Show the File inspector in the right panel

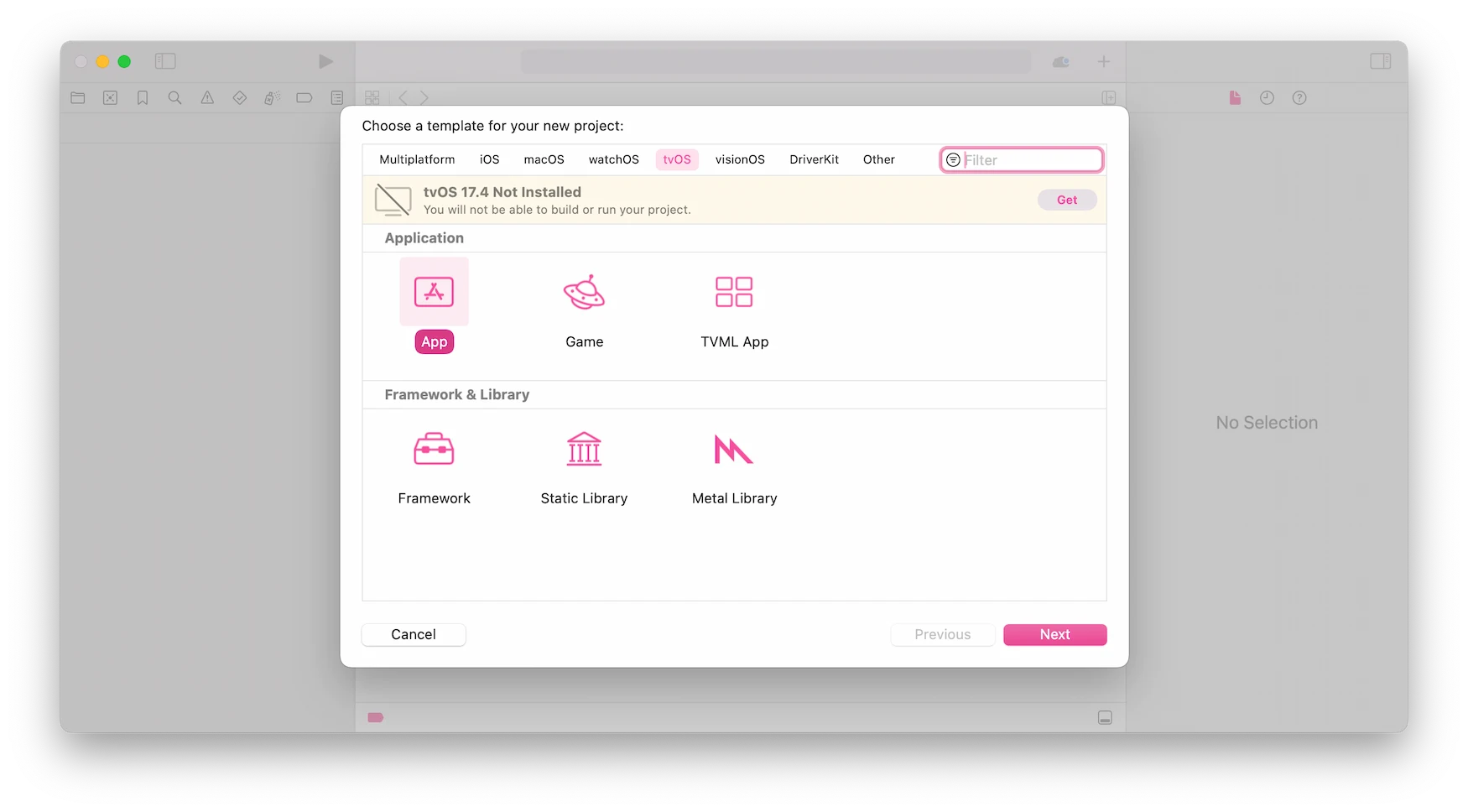click(1235, 98)
